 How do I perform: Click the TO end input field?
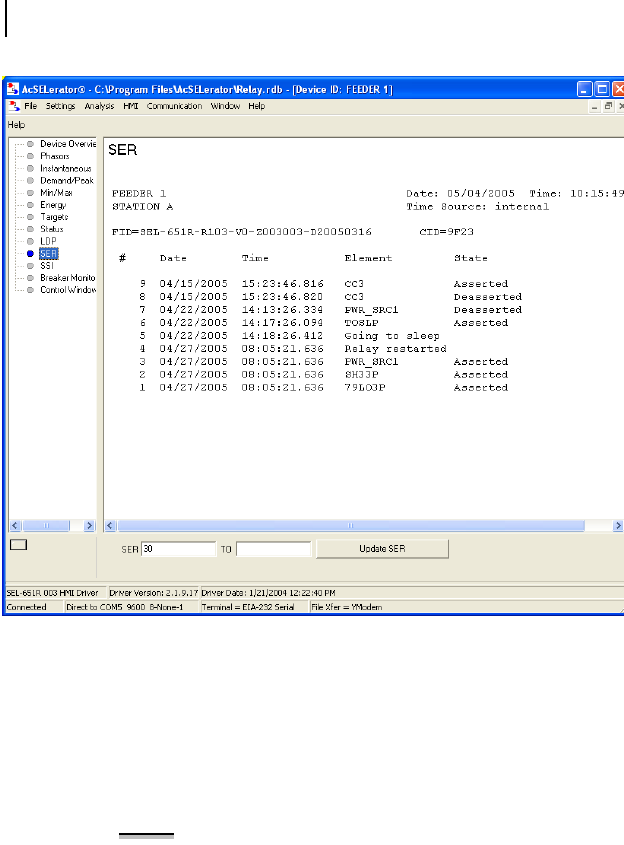(x=274, y=549)
